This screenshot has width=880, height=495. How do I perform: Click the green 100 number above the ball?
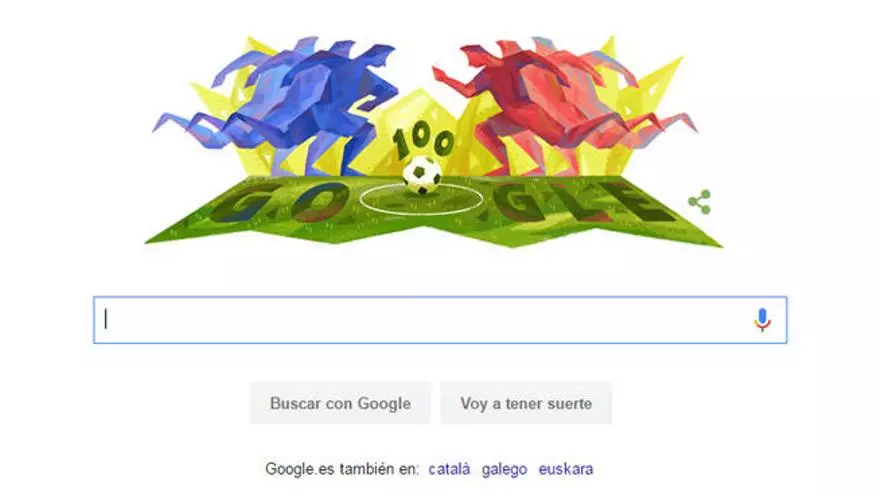(x=423, y=143)
